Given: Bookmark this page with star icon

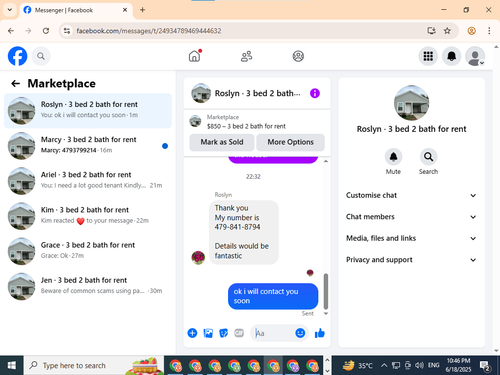Looking at the screenshot, I should [x=447, y=31].
